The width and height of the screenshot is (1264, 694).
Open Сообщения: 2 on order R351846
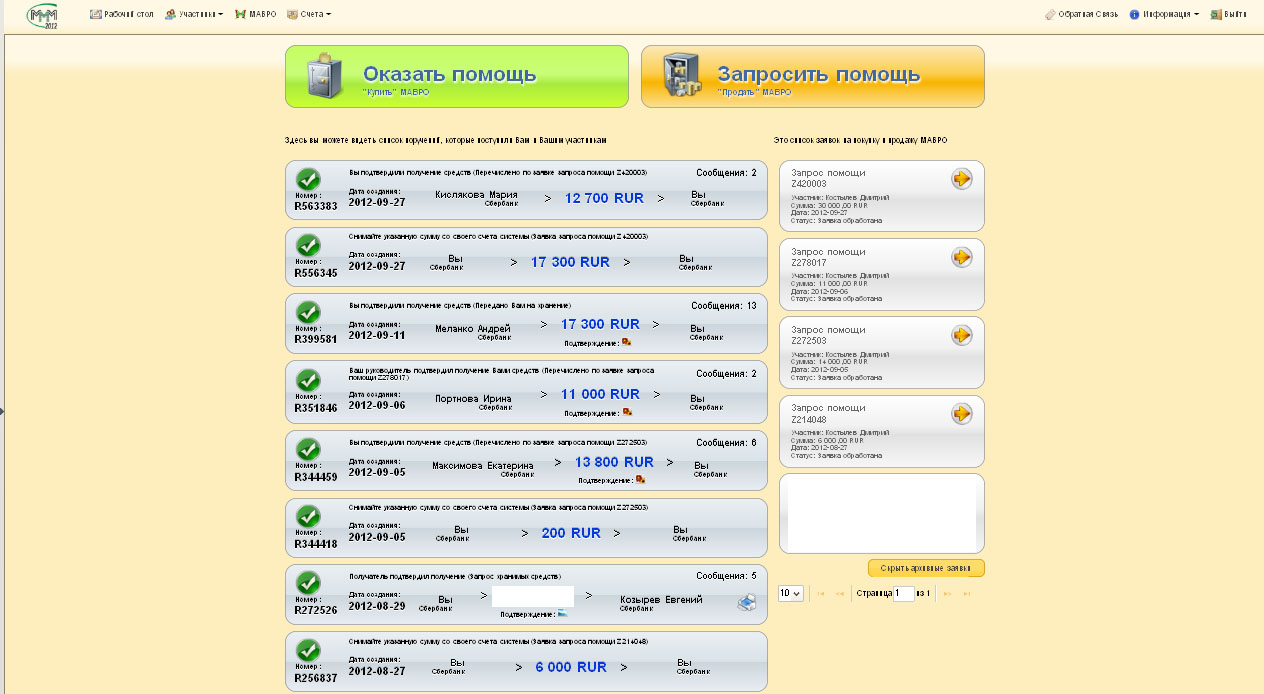click(726, 374)
